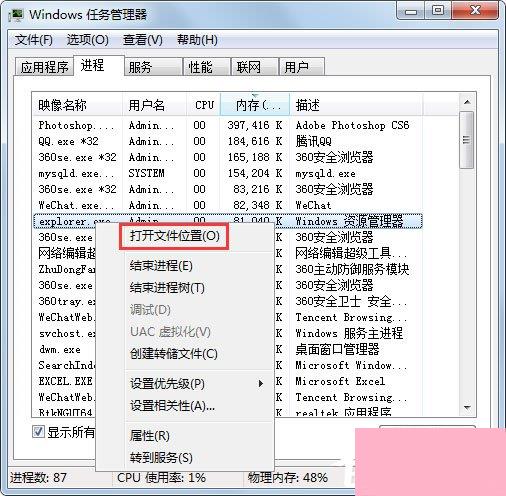Maximize the Task Manager window
506x496 pixels.
click(x=438, y=11)
